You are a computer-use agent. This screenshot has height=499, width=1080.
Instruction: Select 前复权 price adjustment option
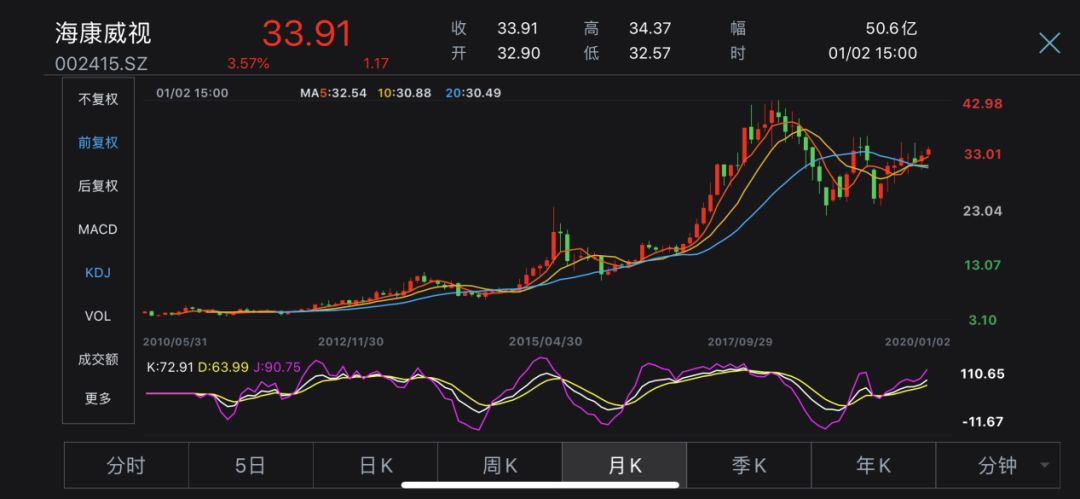click(98, 142)
